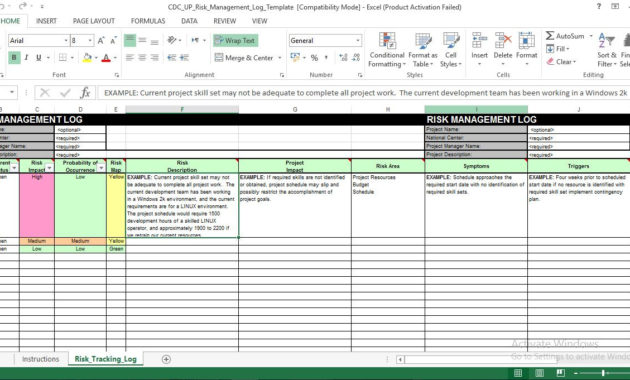Open the font size dropdown
Viewport: 630px width, 380px height.
tap(90, 41)
